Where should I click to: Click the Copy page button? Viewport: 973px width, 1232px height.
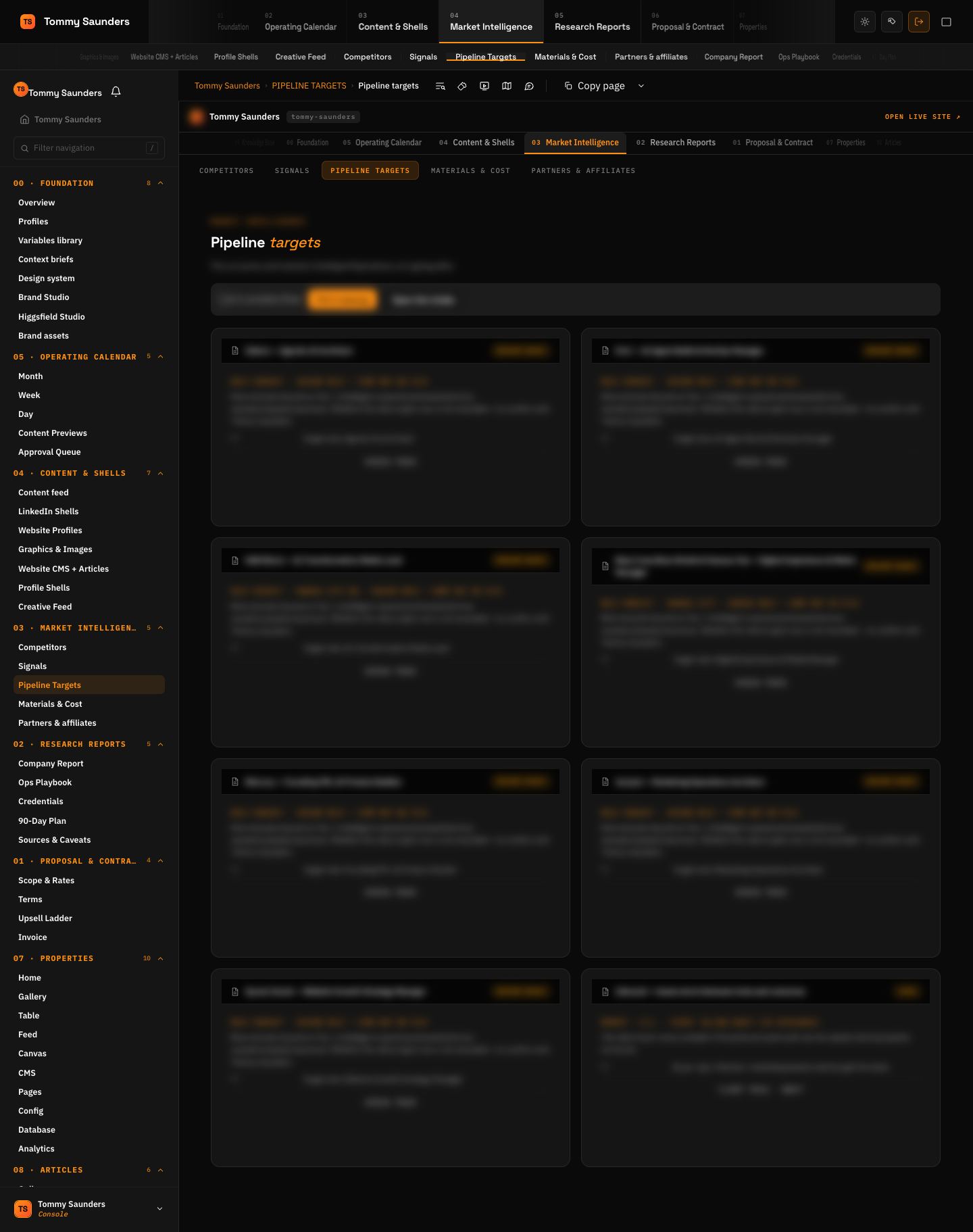(595, 86)
